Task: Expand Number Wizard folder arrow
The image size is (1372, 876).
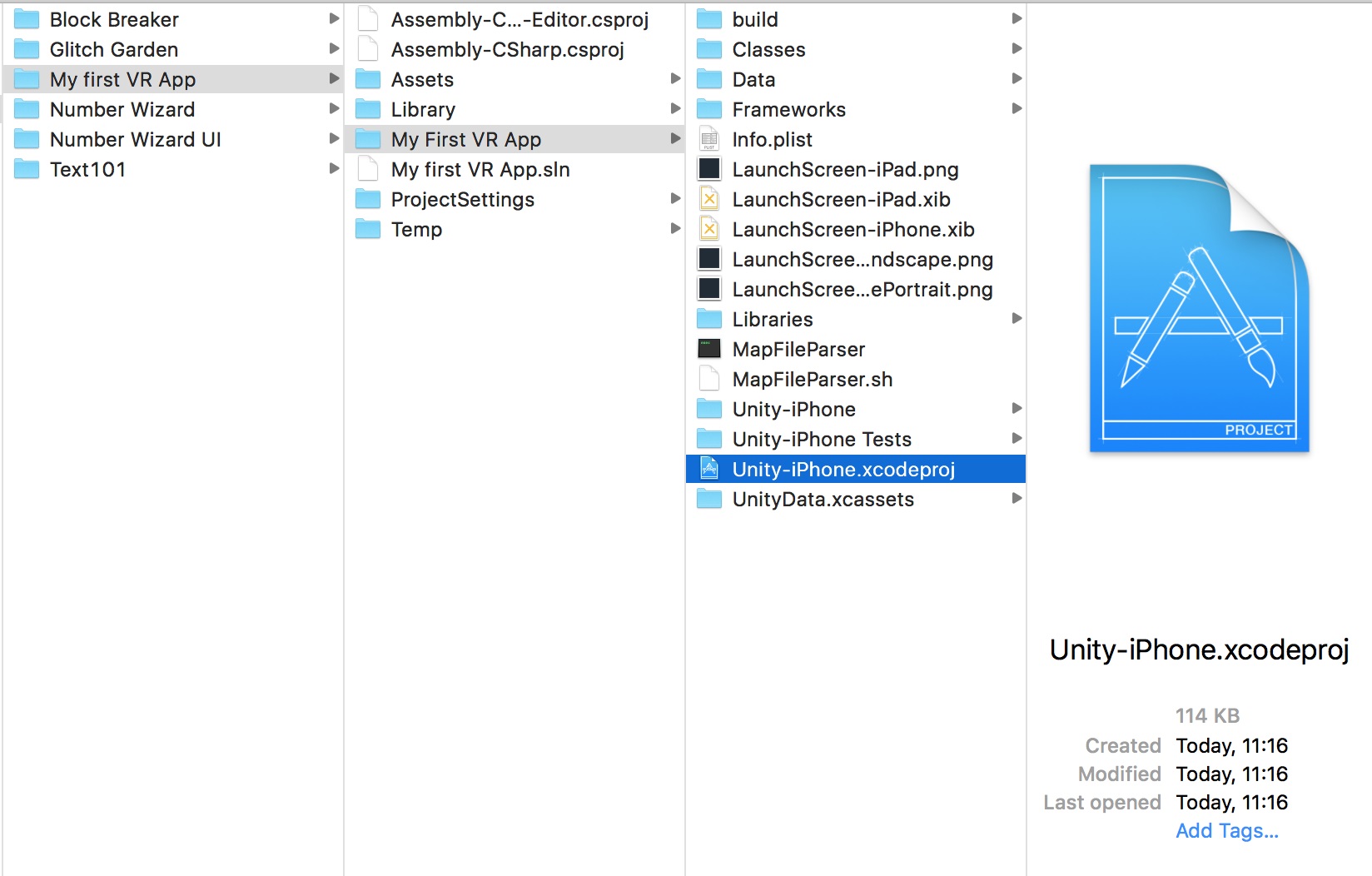Action: [x=334, y=108]
